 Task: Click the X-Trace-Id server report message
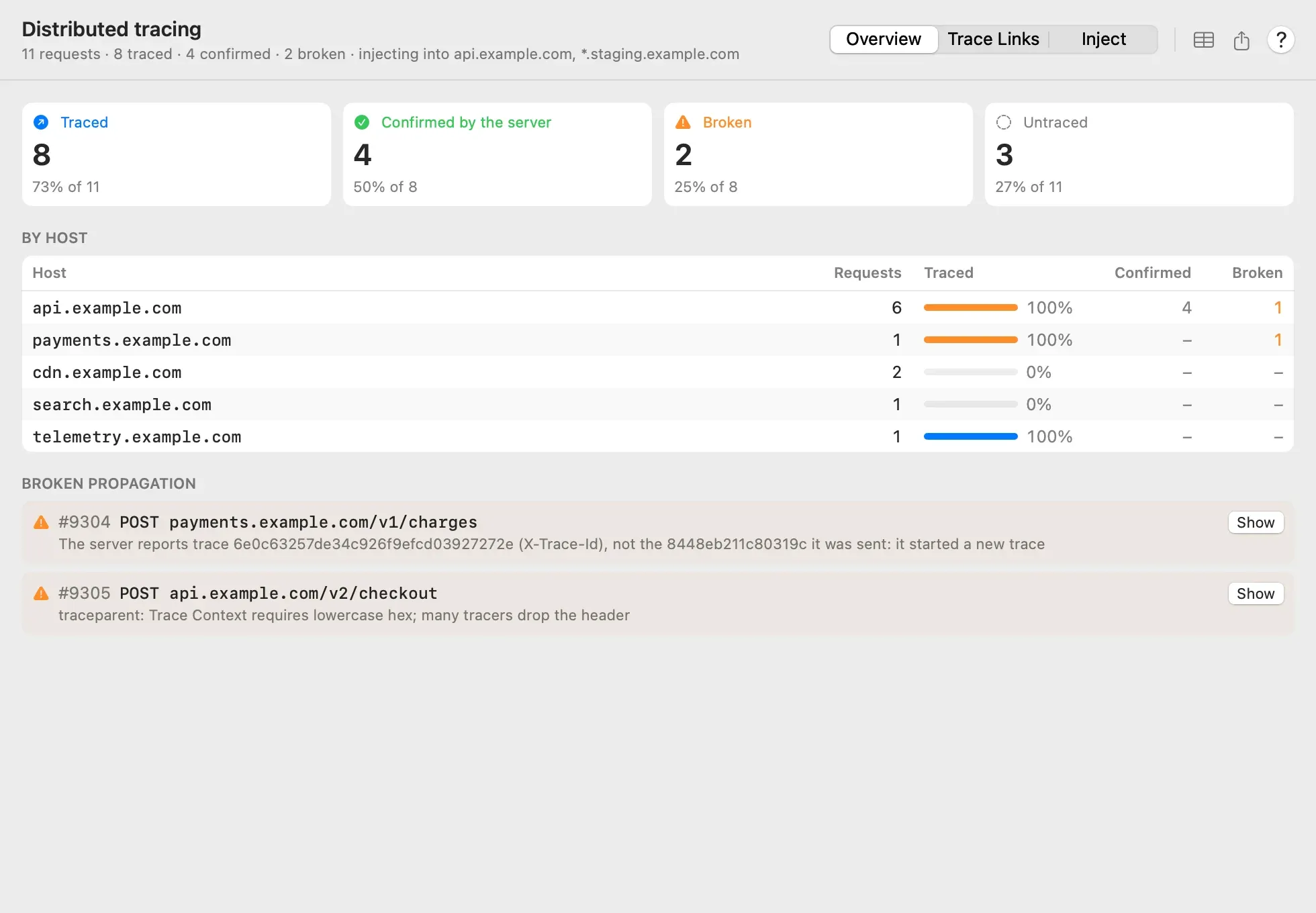(x=551, y=544)
